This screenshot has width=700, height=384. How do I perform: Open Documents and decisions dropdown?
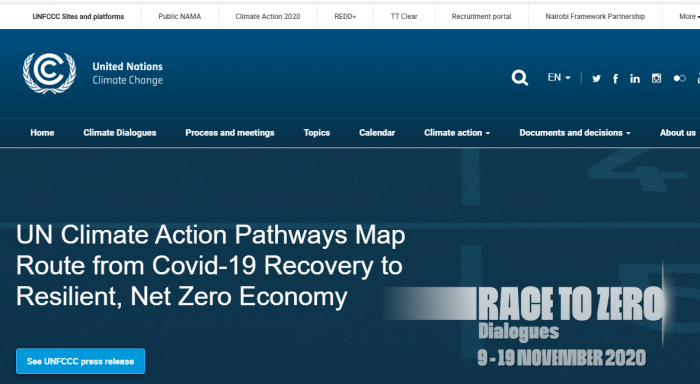tap(575, 133)
